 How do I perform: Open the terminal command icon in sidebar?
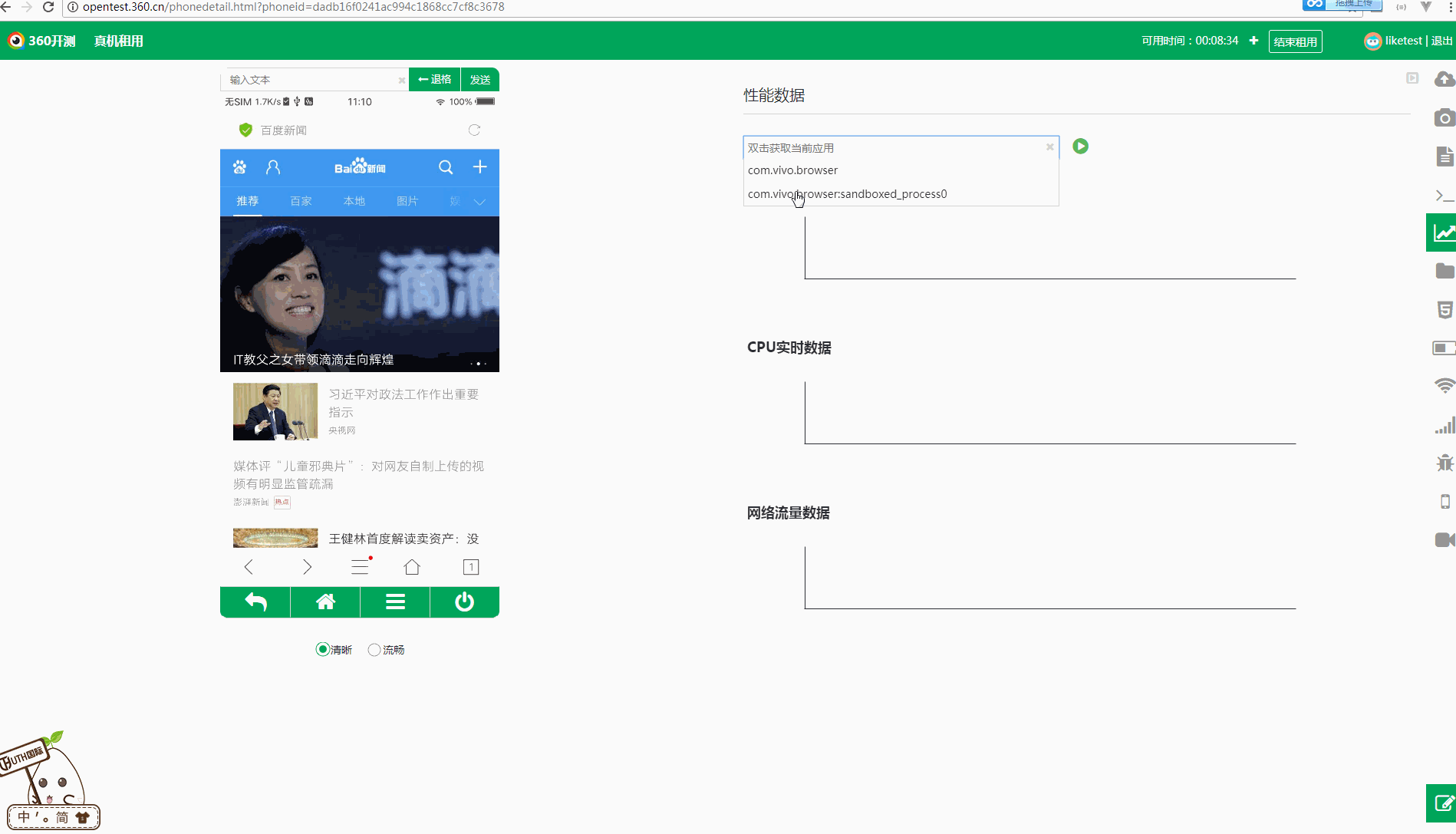[1444, 196]
